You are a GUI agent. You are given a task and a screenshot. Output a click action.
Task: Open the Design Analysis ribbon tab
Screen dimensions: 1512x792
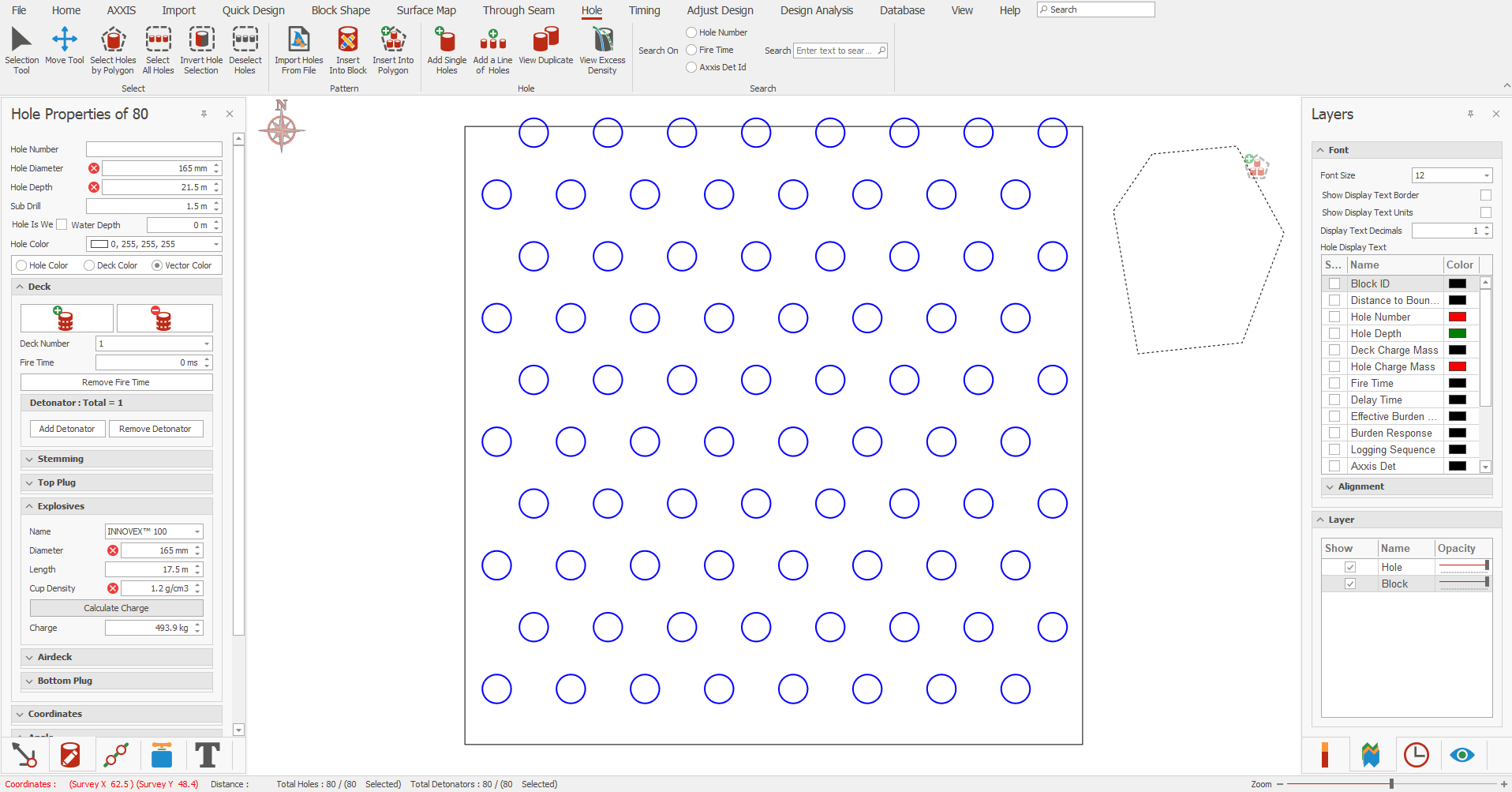pos(816,10)
